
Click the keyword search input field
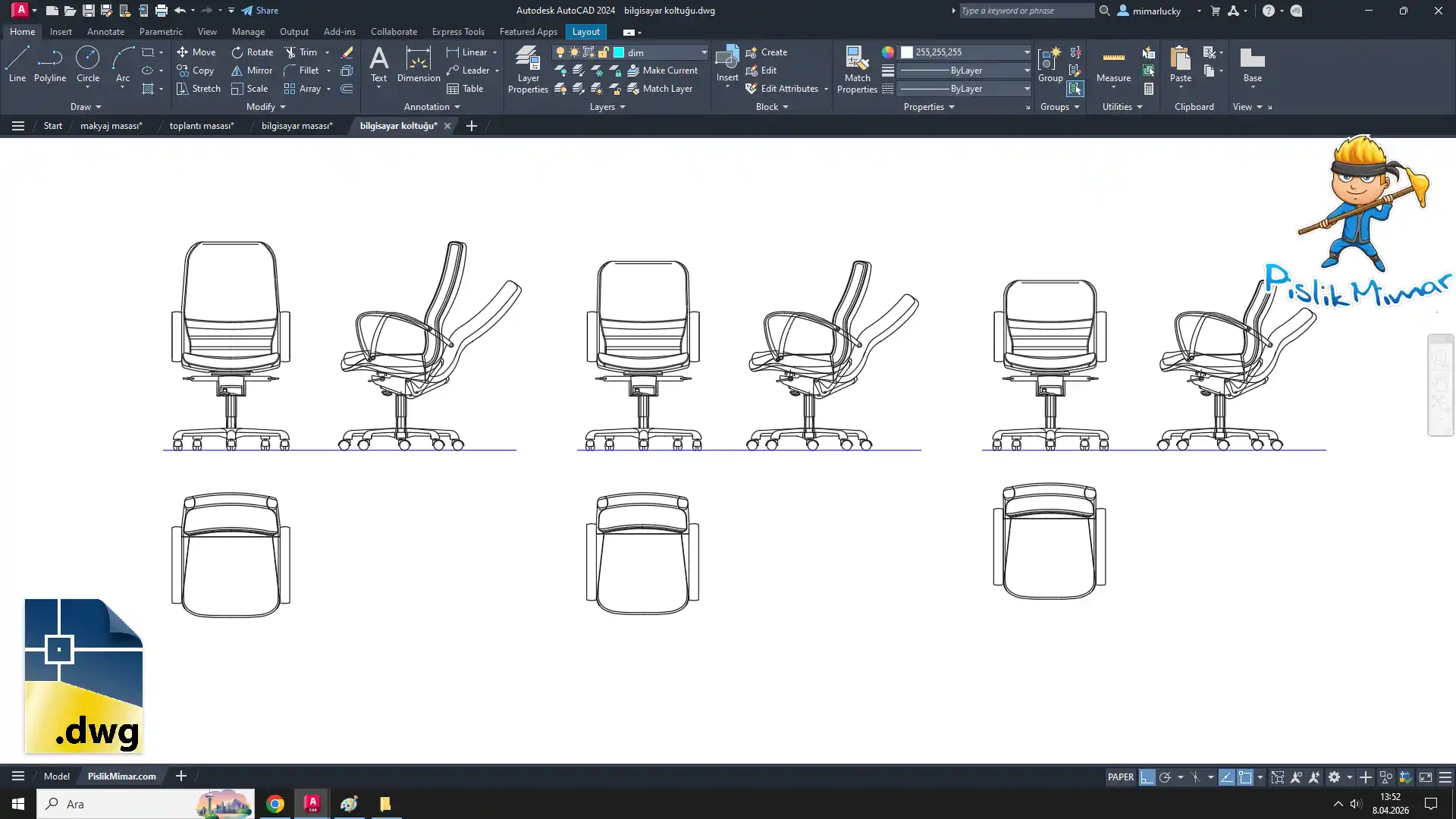pyautogui.click(x=1025, y=11)
